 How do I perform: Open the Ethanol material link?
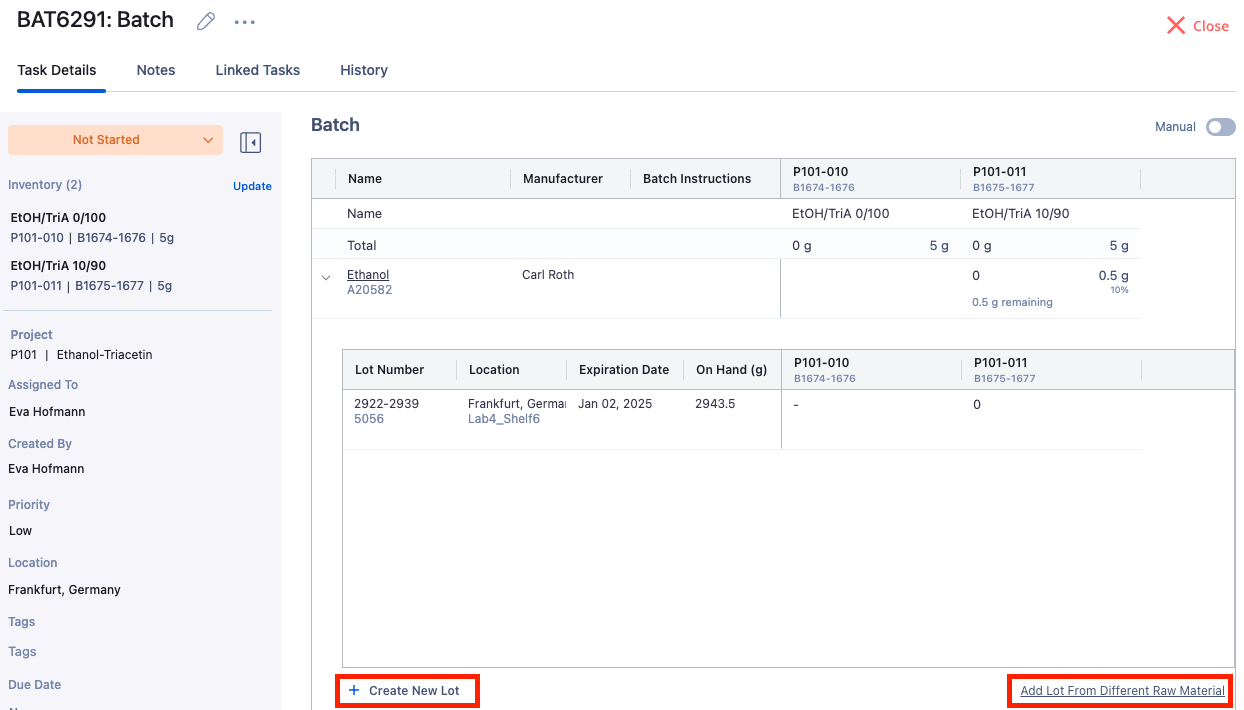368,275
